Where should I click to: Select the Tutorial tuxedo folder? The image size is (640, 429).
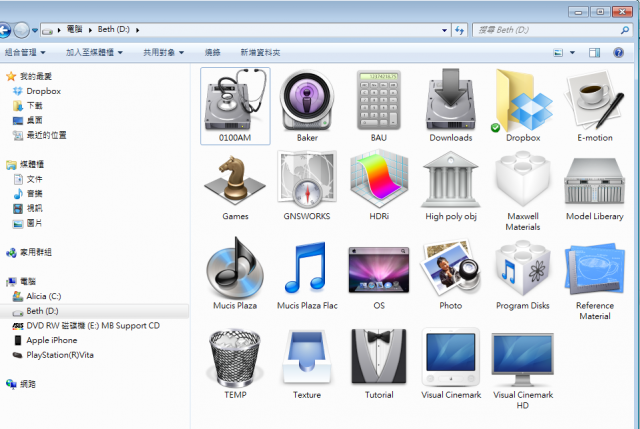pos(379,357)
